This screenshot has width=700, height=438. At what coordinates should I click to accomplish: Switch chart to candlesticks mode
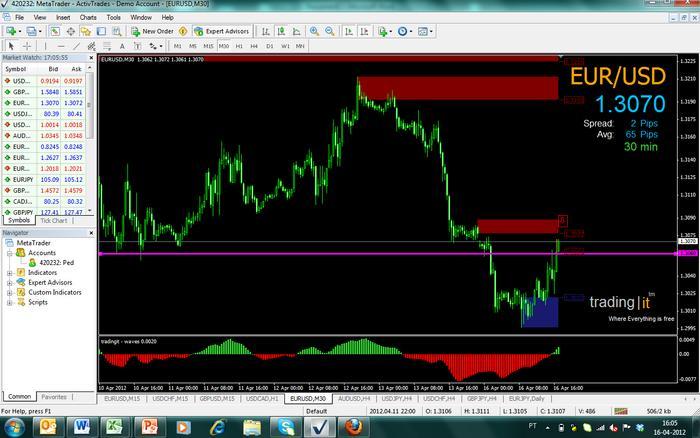[x=281, y=31]
